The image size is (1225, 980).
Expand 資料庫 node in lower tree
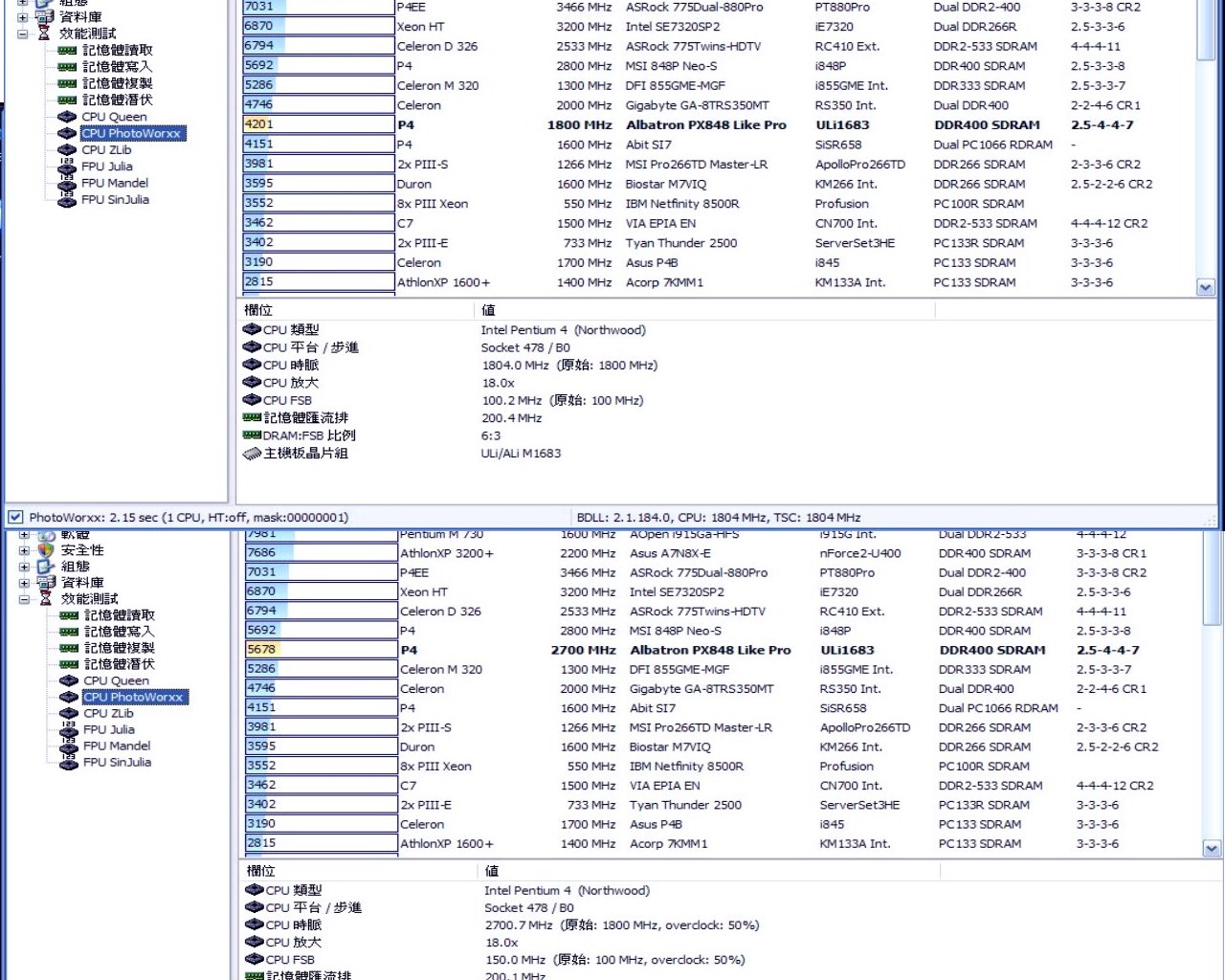[x=25, y=583]
